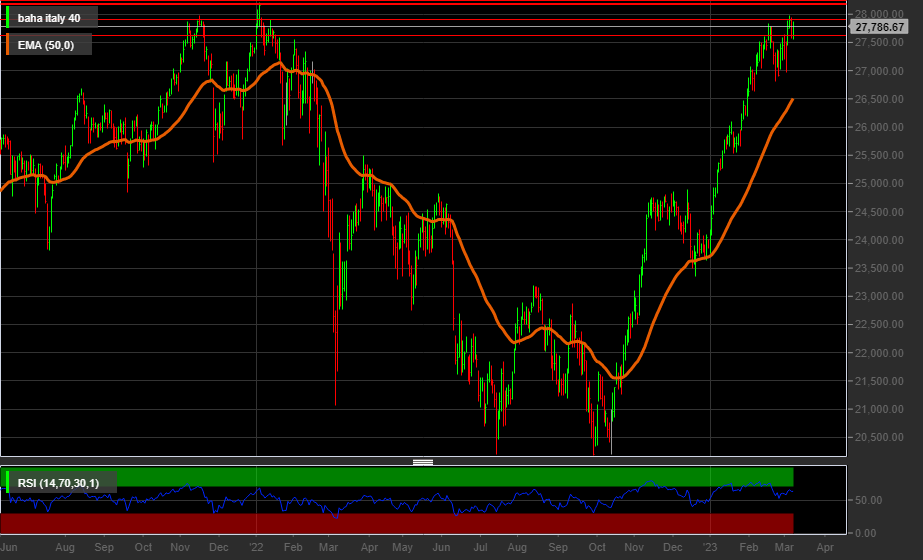This screenshot has width=923, height=560.
Task: Click the green RSI overbought band
Action: pos(397,477)
